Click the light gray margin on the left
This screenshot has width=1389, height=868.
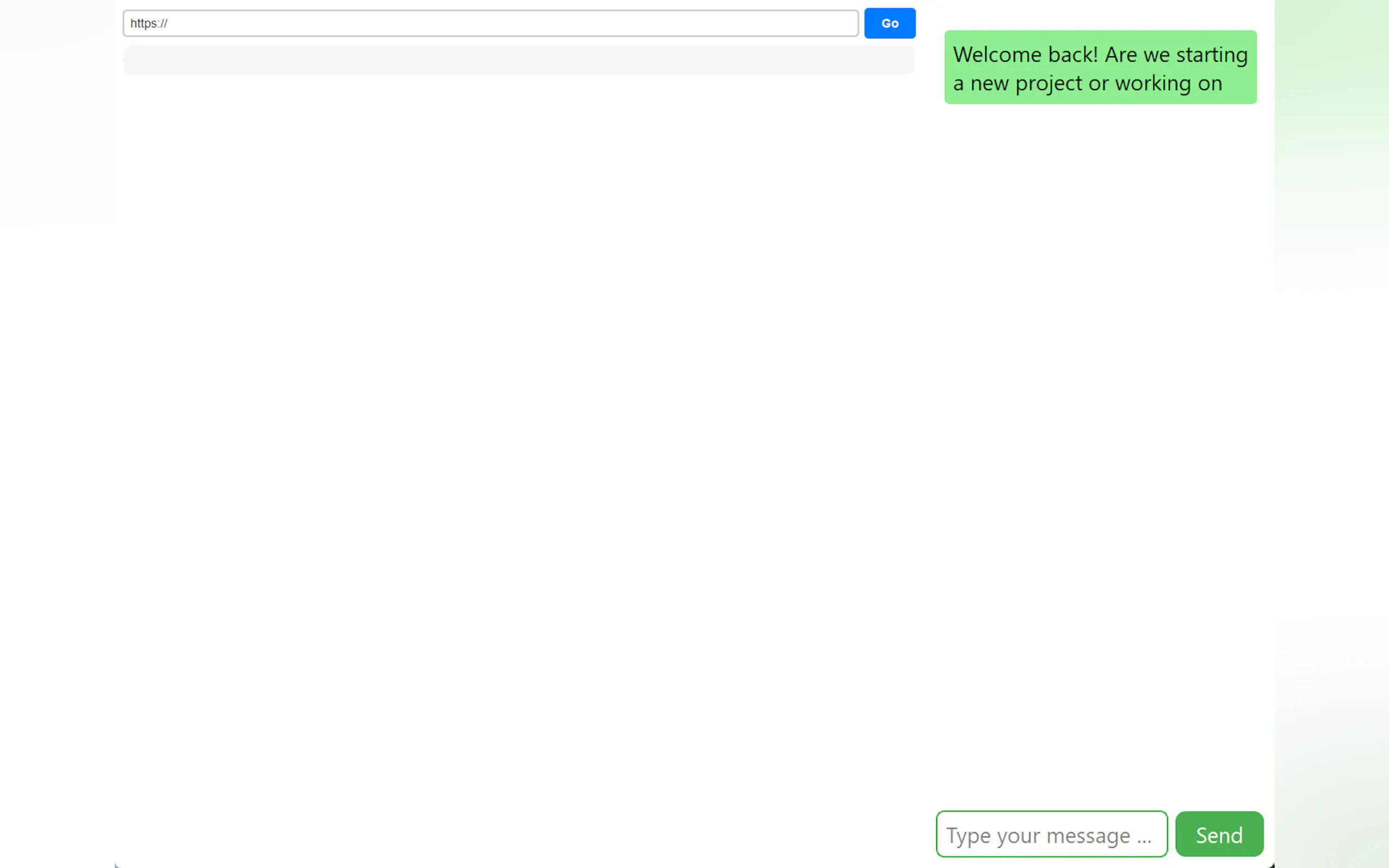coord(56,115)
